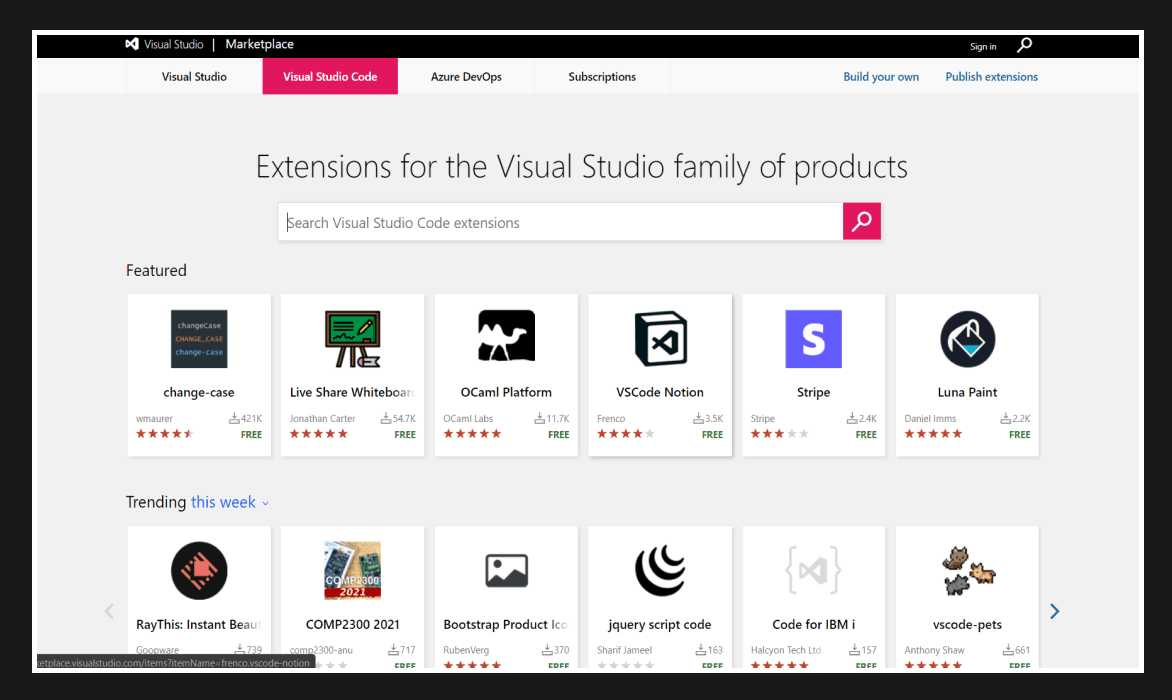Select the OCaml Platform camel icon

[505, 338]
